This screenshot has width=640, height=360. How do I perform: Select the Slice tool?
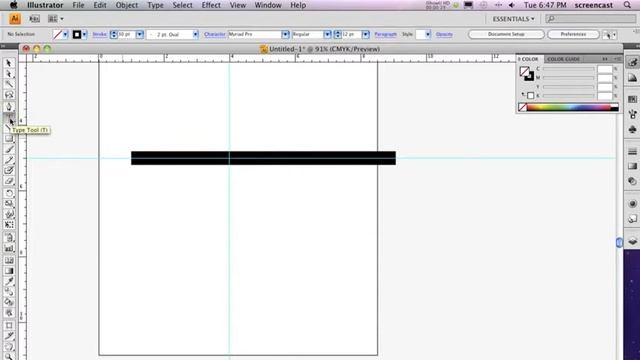pyautogui.click(x=9, y=337)
